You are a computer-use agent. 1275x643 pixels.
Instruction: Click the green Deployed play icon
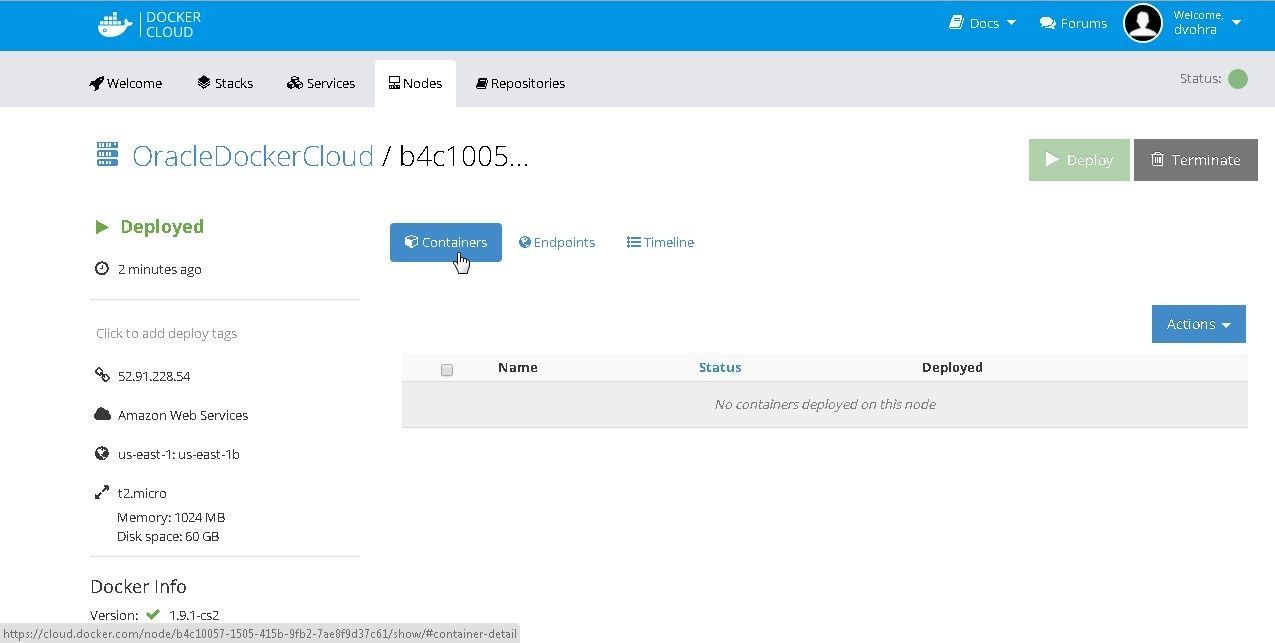tap(102, 227)
